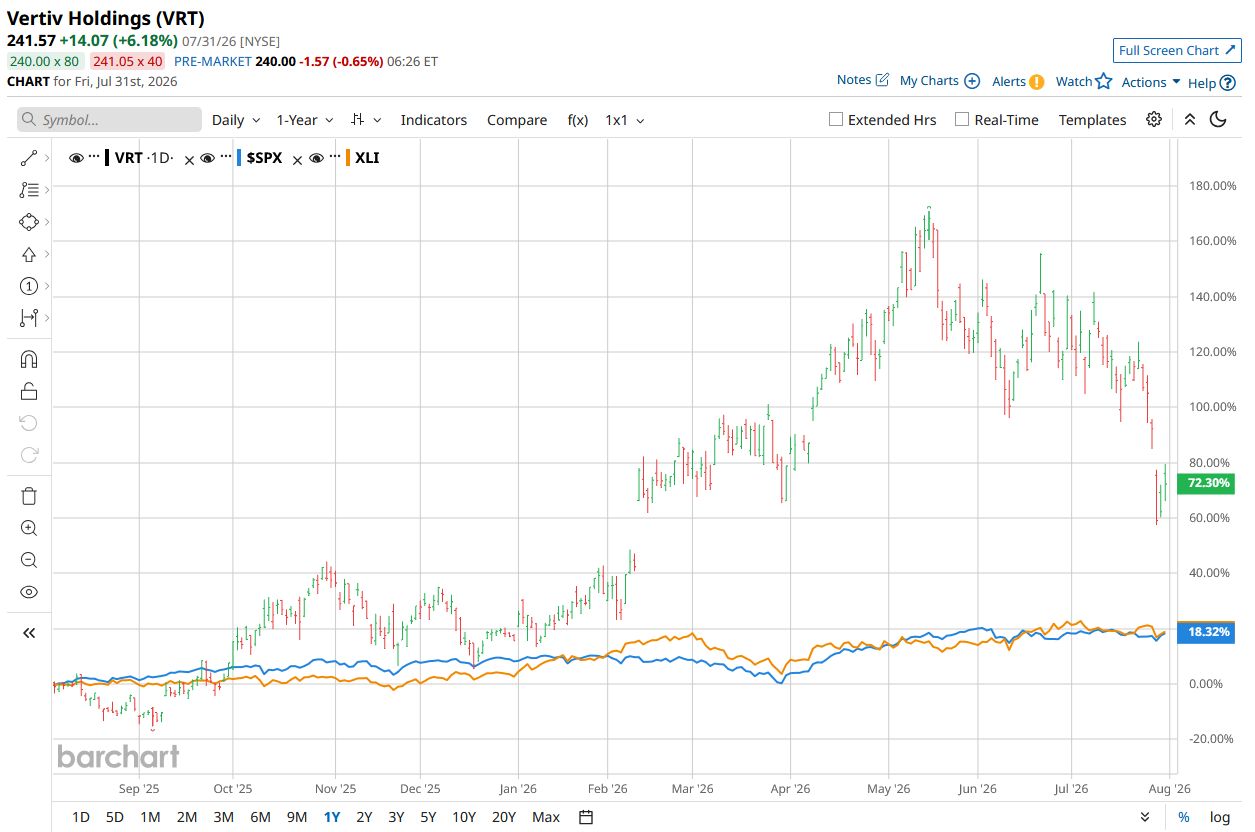Viewport: 1255px width, 832px height.
Task: Remove the $SPX comparison with X
Action: [x=297, y=159]
